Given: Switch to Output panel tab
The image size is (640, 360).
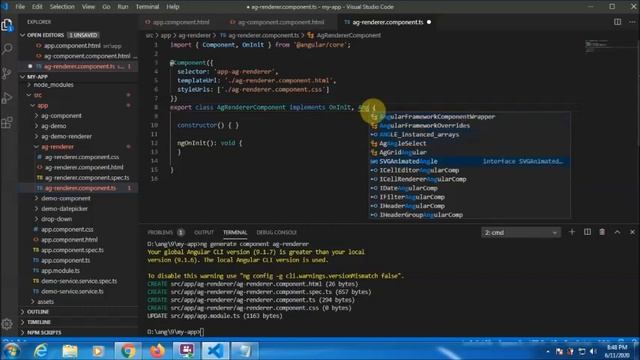Looking at the screenshot, I should point(204,233).
